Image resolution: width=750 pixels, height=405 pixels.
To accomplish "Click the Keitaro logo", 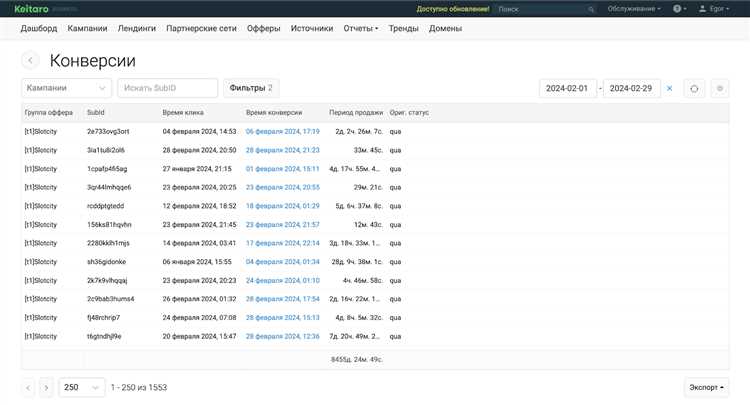I will coord(31,9).
